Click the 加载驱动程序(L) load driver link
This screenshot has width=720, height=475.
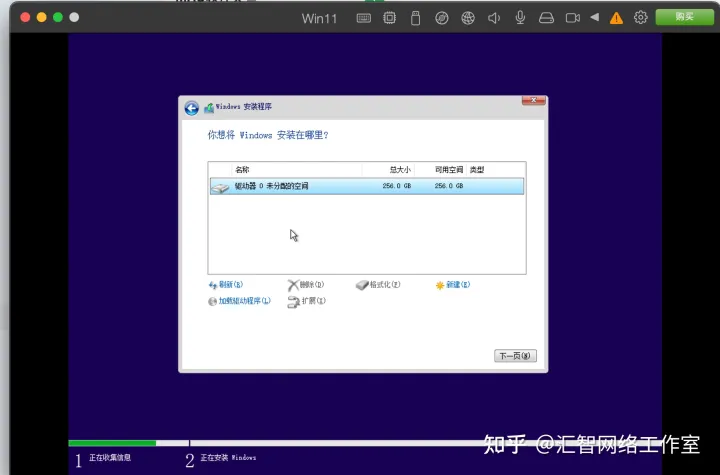(x=239, y=301)
